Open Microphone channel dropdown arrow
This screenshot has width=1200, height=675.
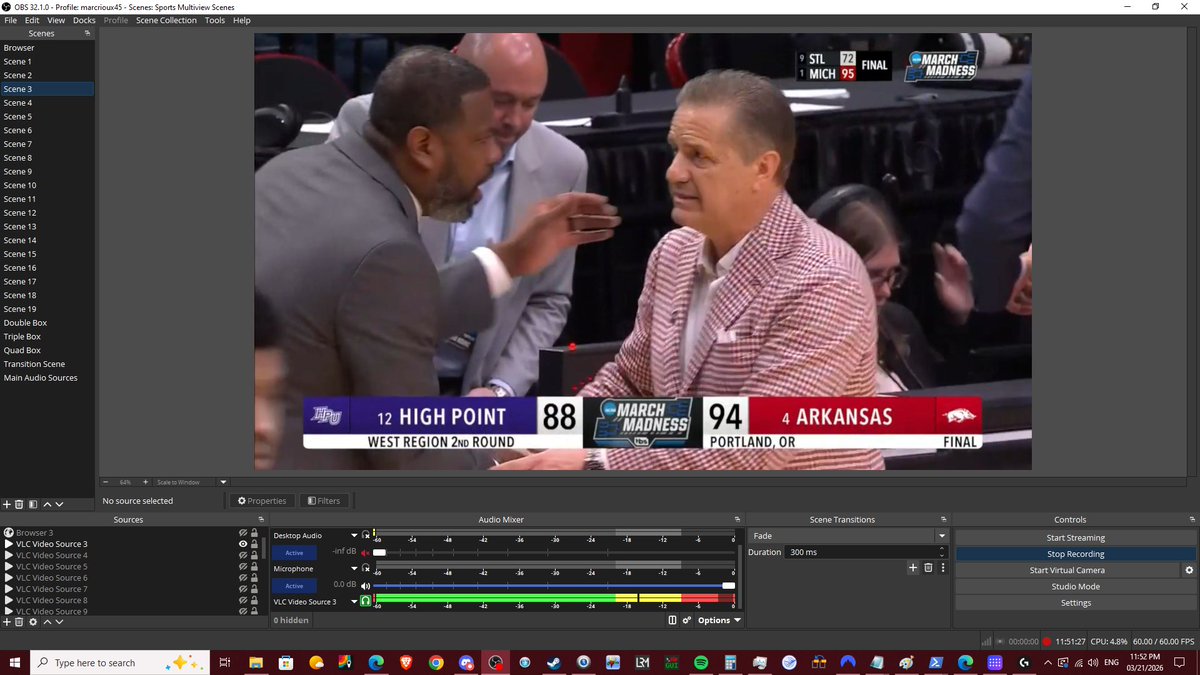(354, 569)
